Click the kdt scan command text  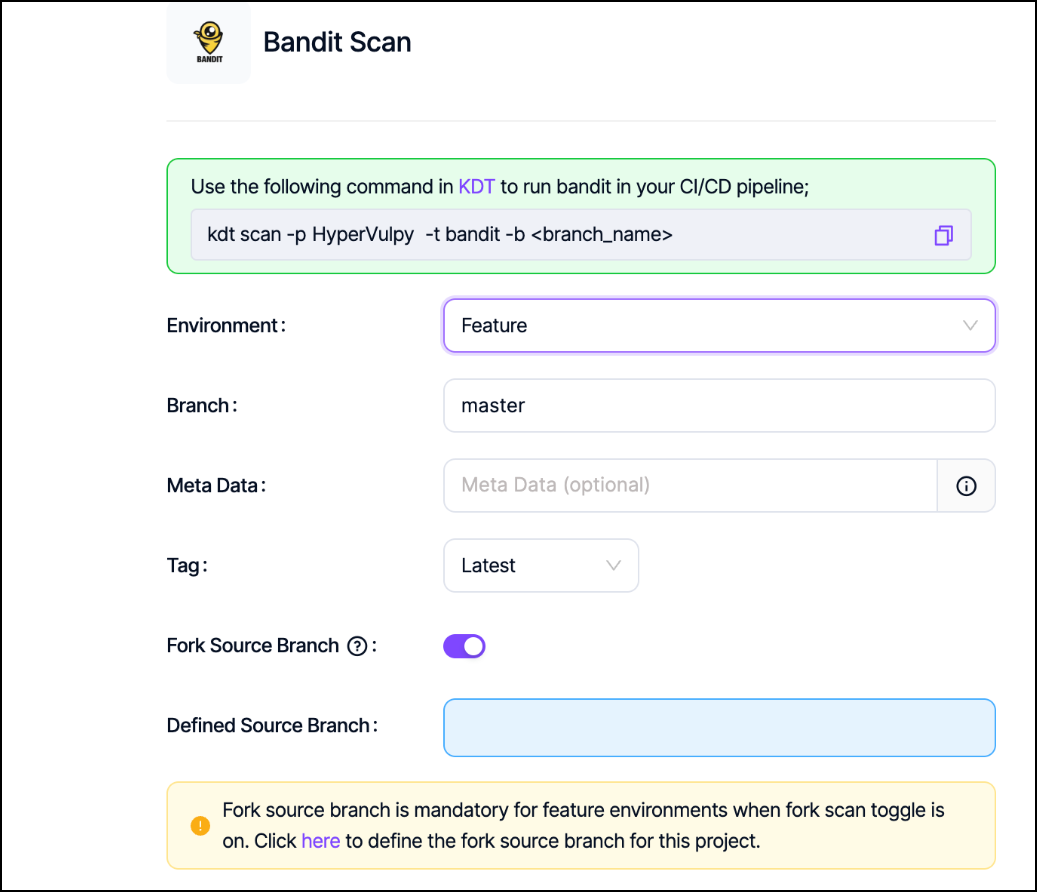pos(440,235)
